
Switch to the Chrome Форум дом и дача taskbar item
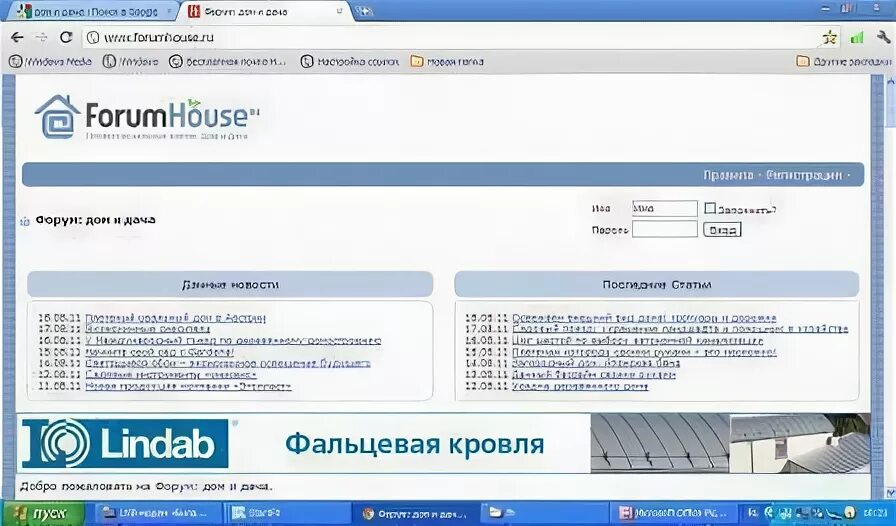pos(415,513)
